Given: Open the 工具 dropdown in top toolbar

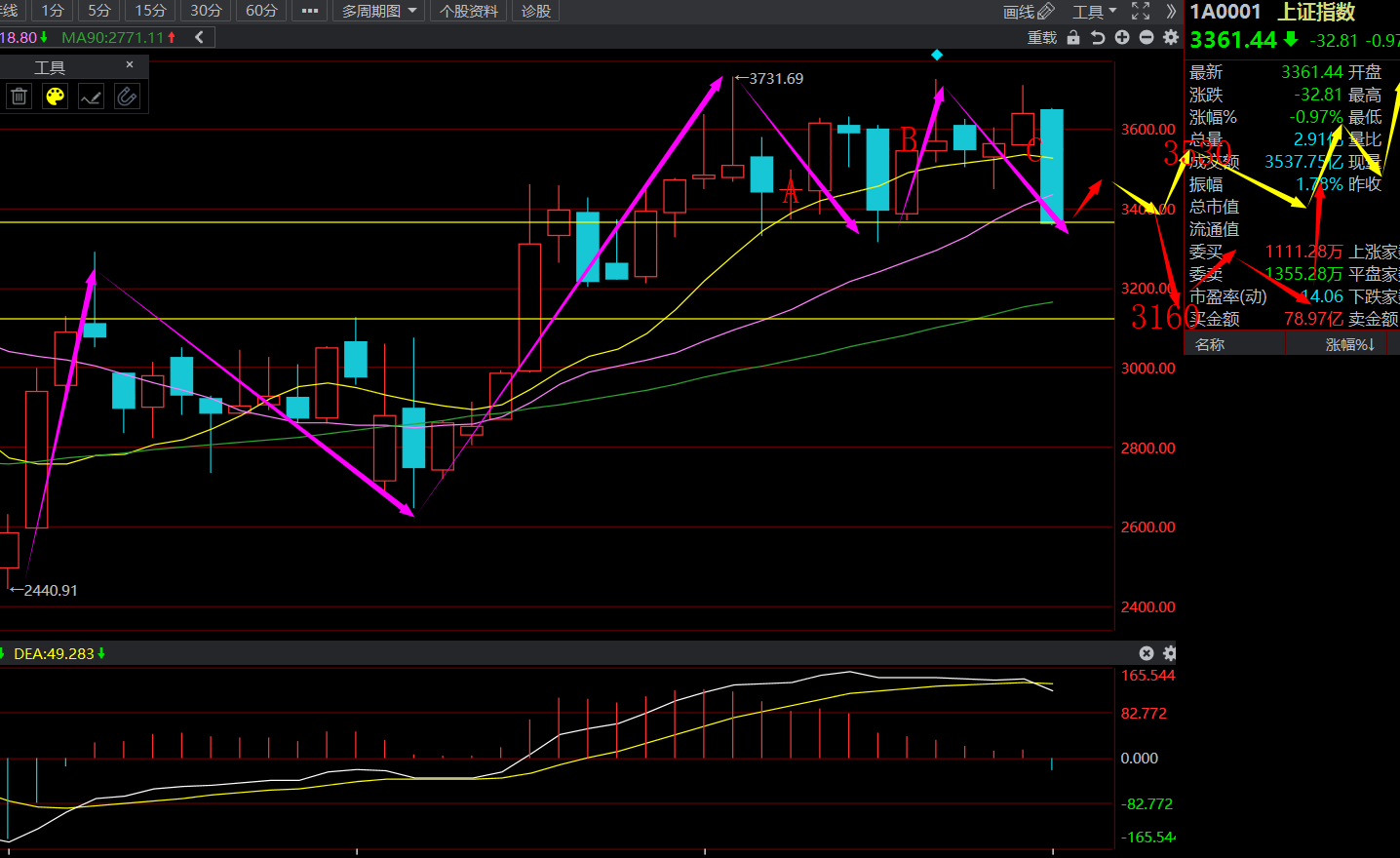Looking at the screenshot, I should coord(1094,11).
